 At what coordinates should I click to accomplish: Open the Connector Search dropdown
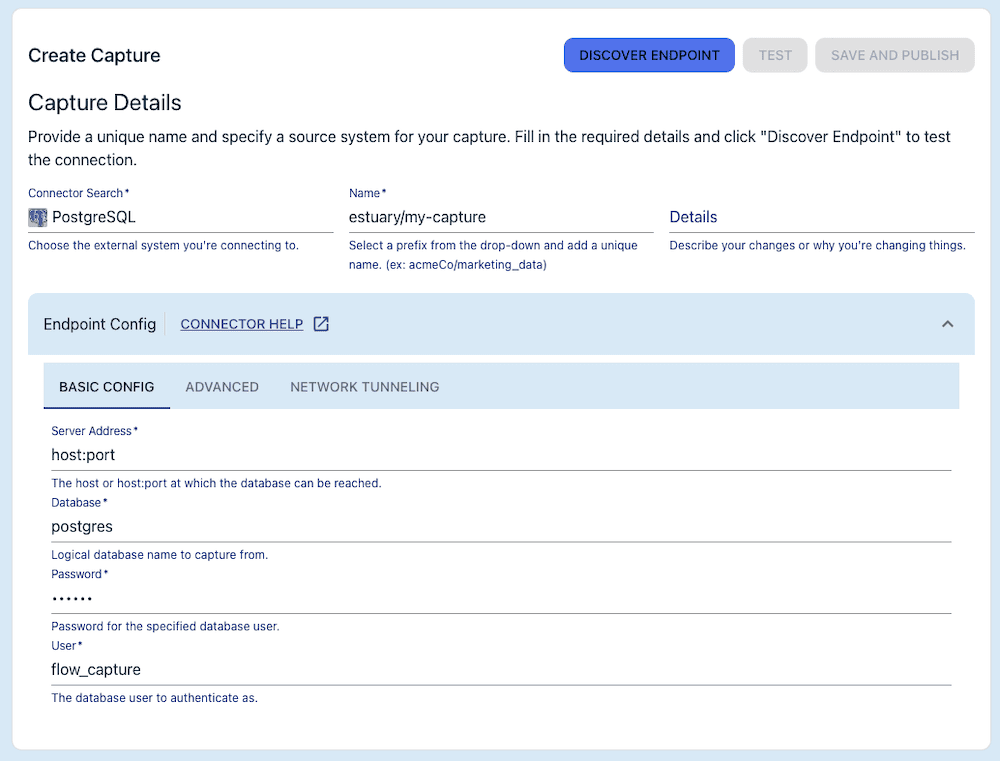click(x=180, y=217)
